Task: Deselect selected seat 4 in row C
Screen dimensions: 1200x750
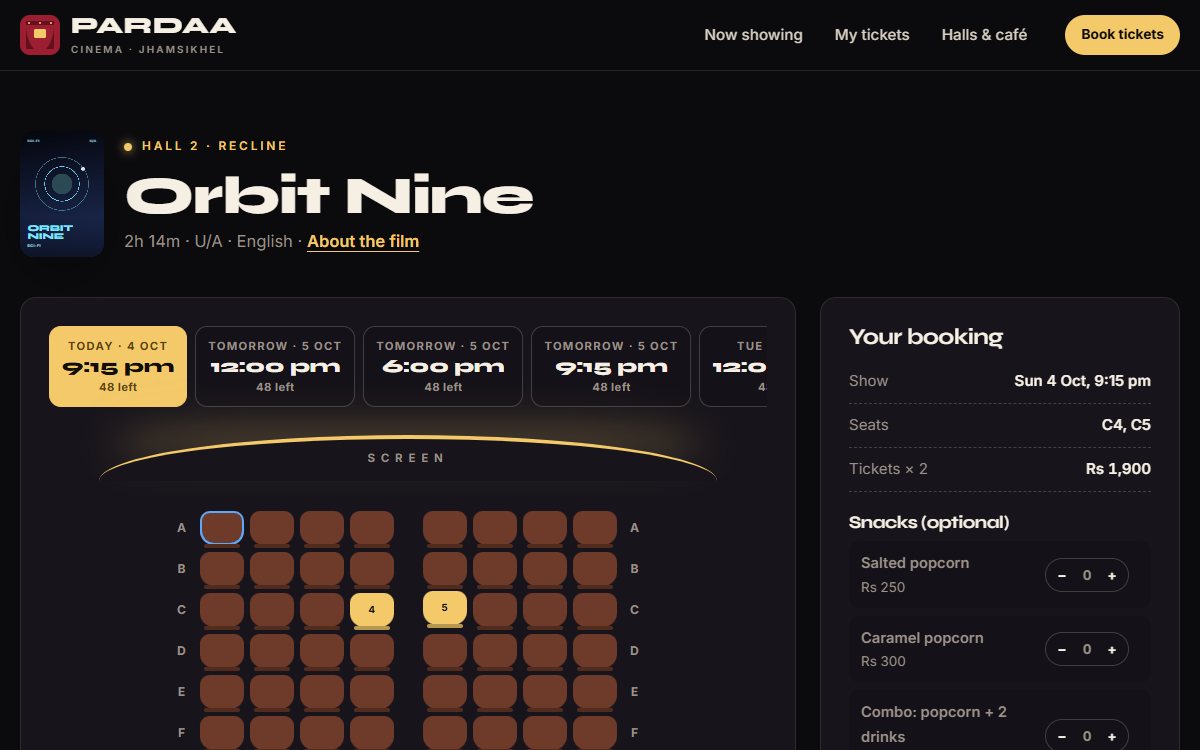Action: (x=372, y=609)
